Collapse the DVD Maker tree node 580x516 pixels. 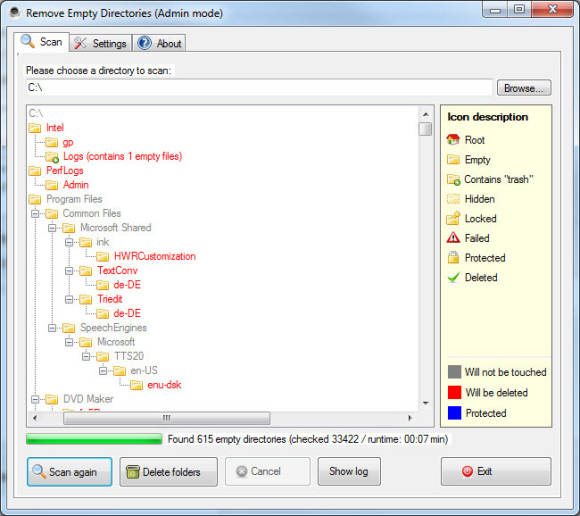pos(35,399)
